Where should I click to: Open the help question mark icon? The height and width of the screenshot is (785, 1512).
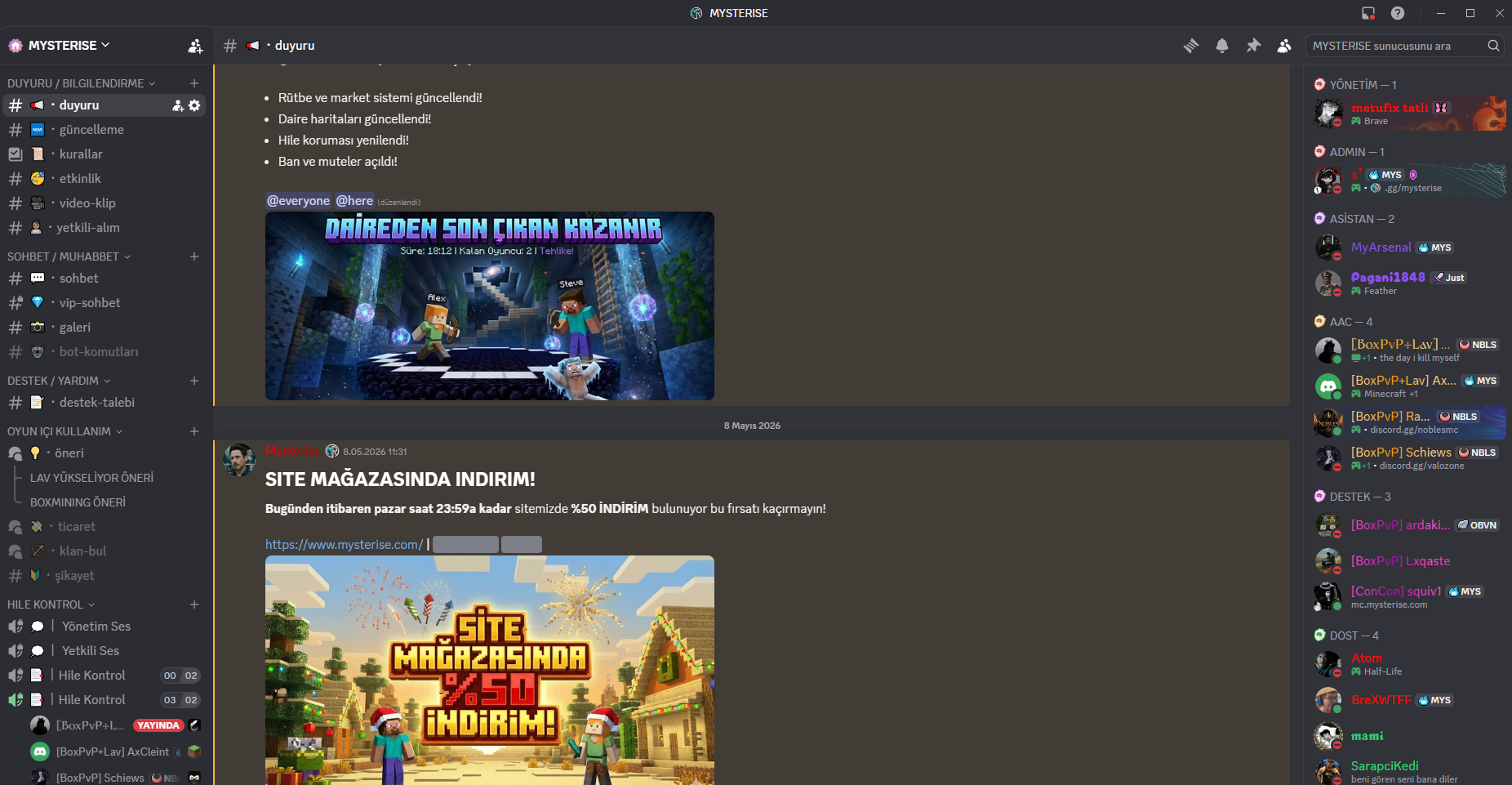point(1398,13)
